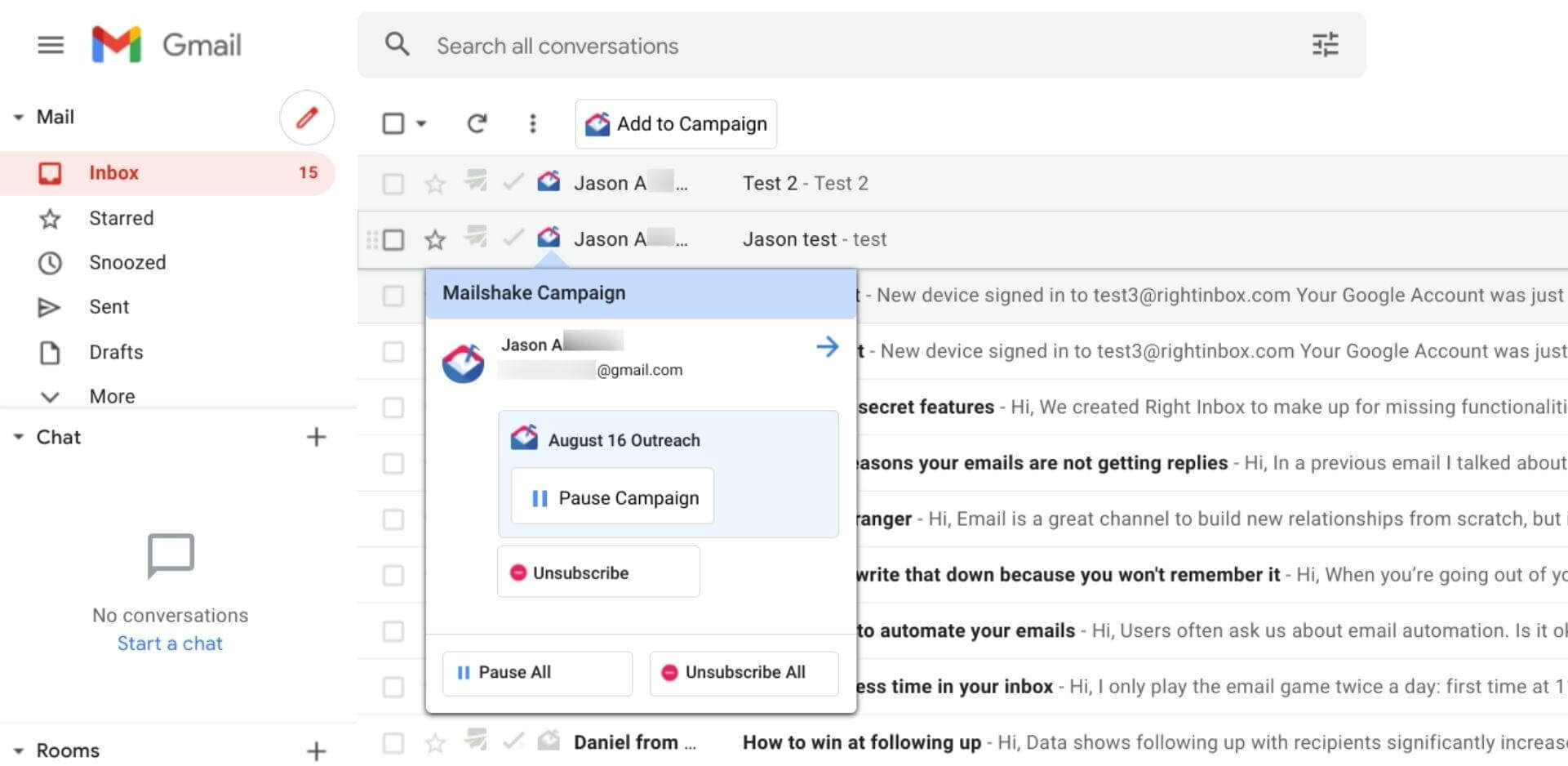1568x766 pixels.
Task: Open the three-dot more options menu
Action: coord(533,124)
